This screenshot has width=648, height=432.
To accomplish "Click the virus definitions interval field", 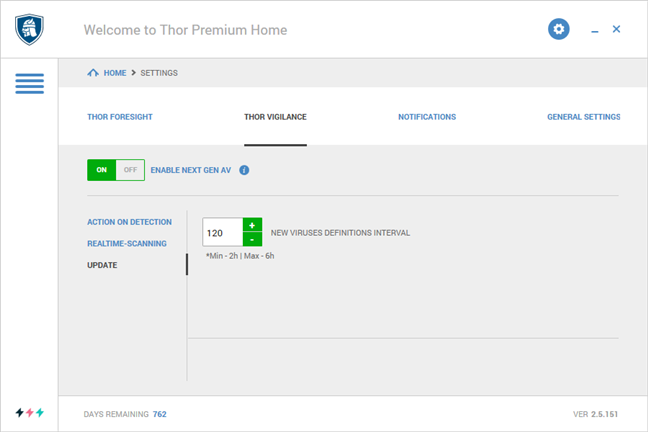I will click(x=222, y=232).
